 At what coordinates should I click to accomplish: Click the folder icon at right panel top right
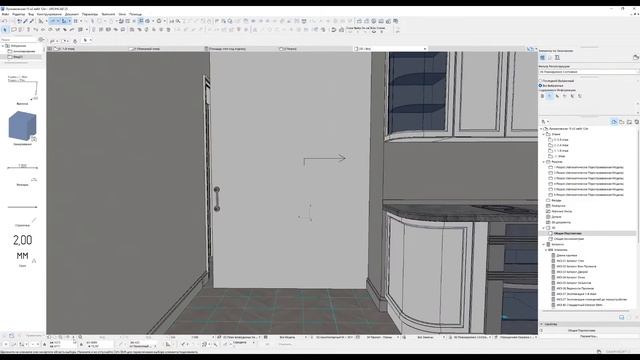click(x=636, y=58)
